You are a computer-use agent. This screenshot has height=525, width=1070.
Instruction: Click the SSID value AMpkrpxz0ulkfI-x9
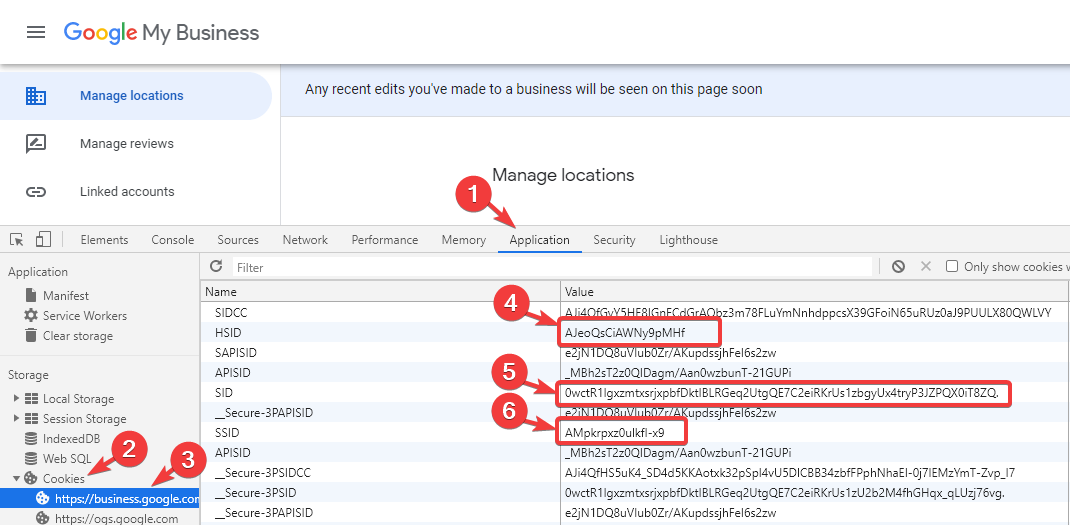pos(614,433)
